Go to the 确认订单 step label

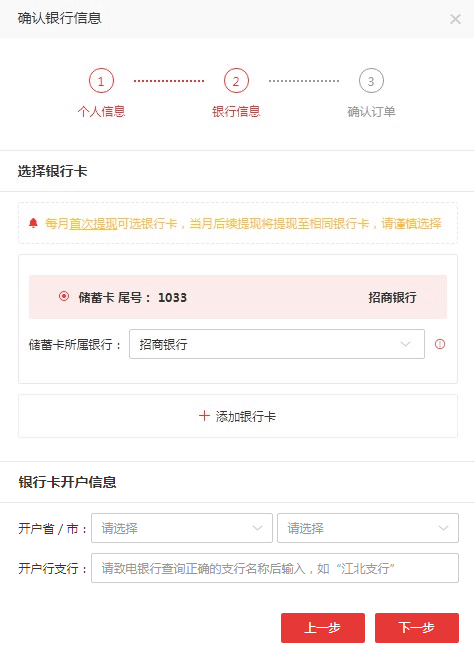click(x=371, y=111)
